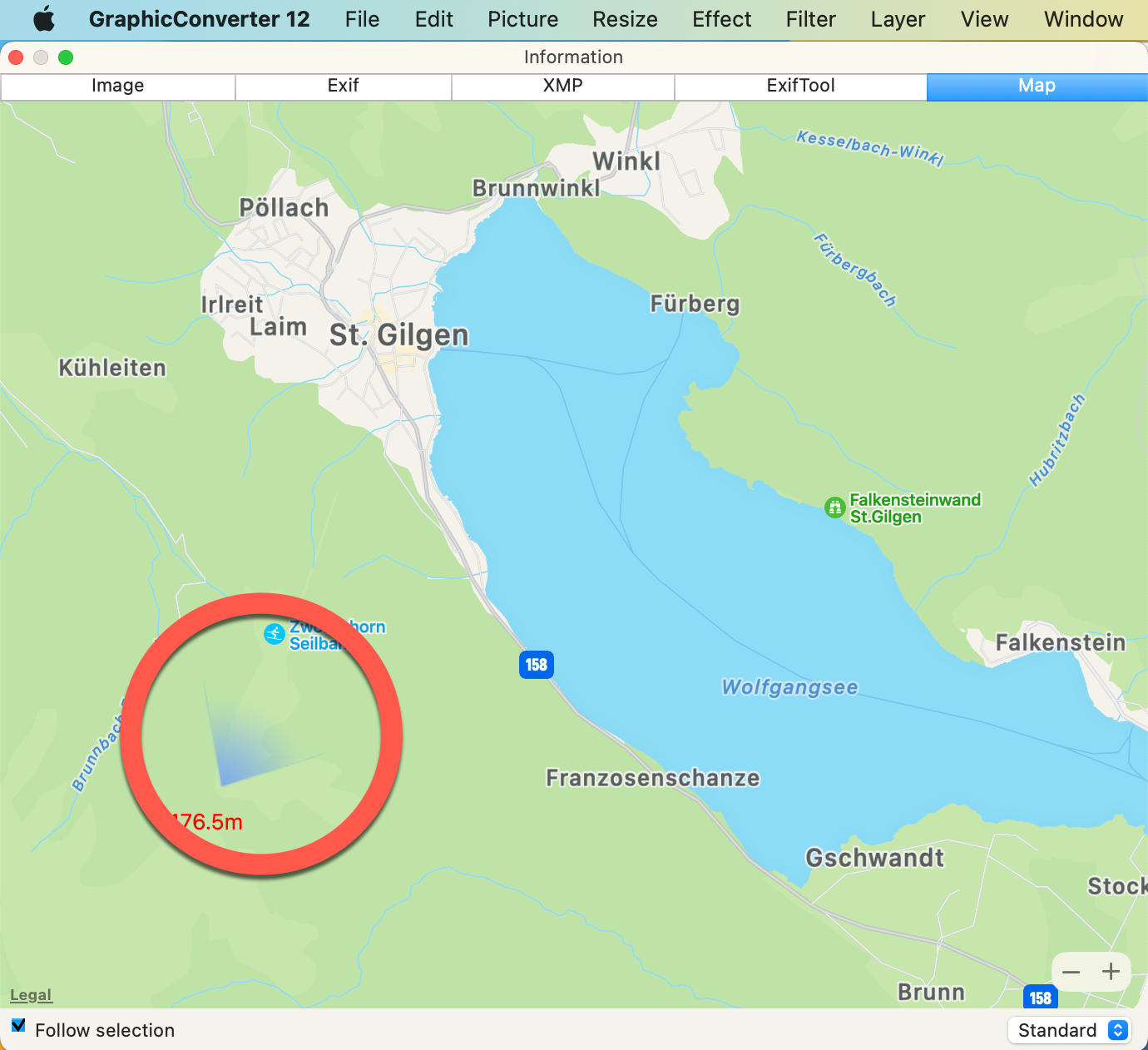Screen dimensions: 1148x1050
Task: Zoom in the map with plus button
Action: 1111,972
